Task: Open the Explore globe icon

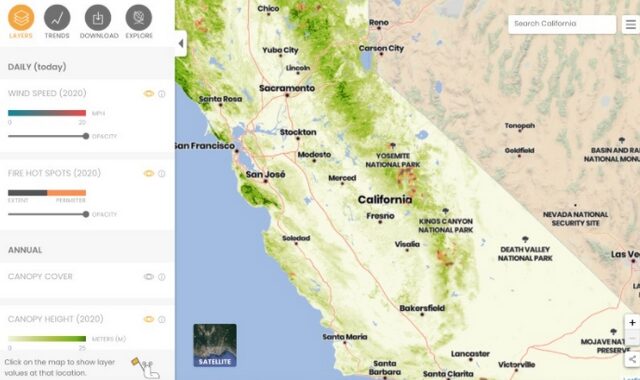Action: tap(139, 18)
